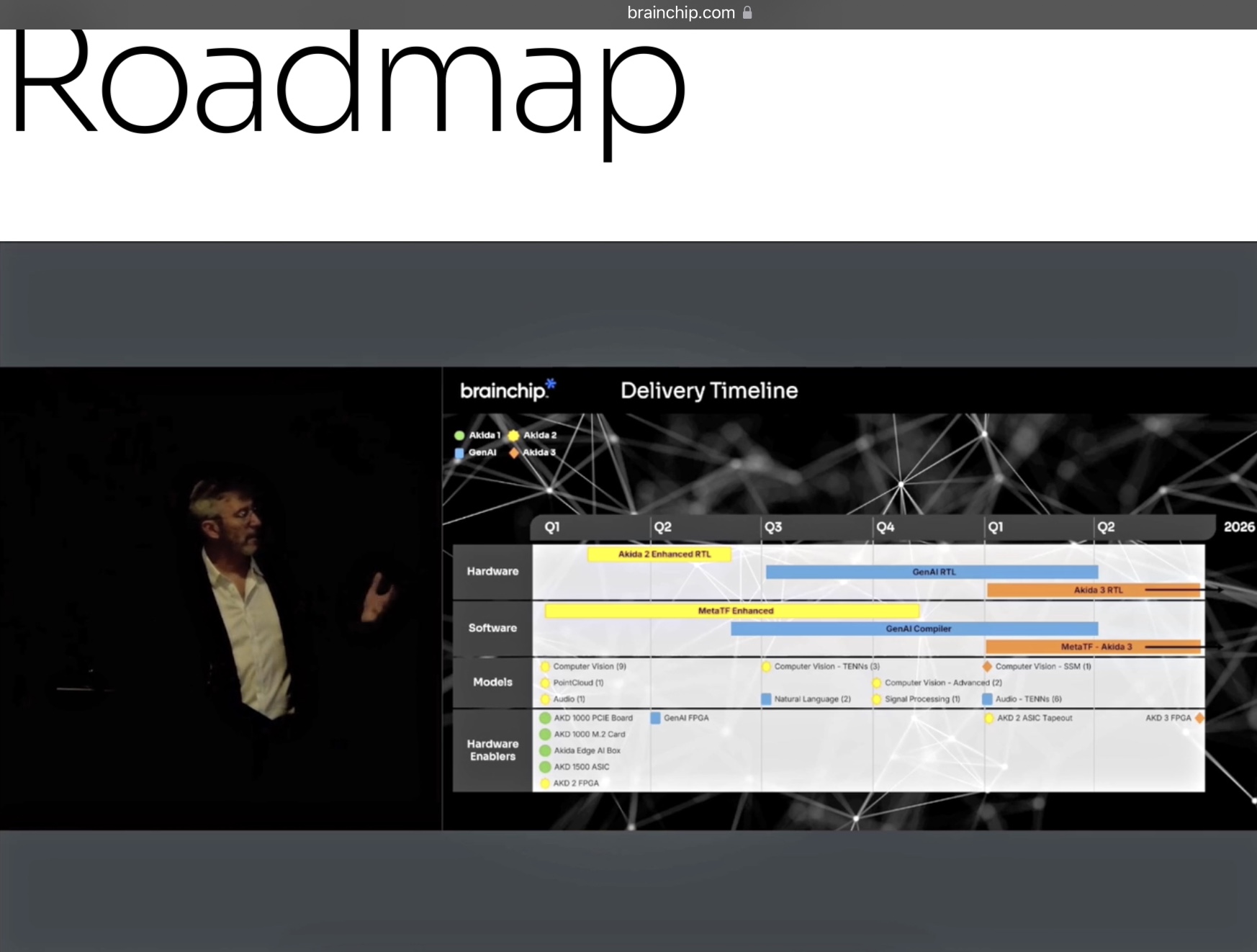Click the Q3 quarter marker on the timeline
Image resolution: width=1257 pixels, height=952 pixels.
(x=772, y=527)
